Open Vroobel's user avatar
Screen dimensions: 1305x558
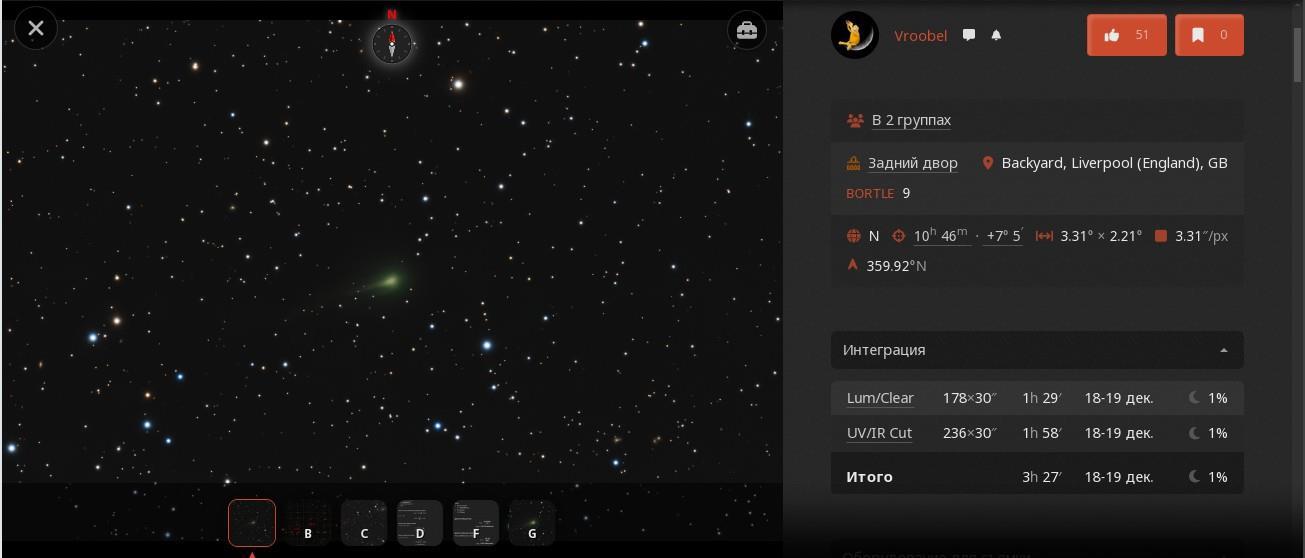[855, 35]
